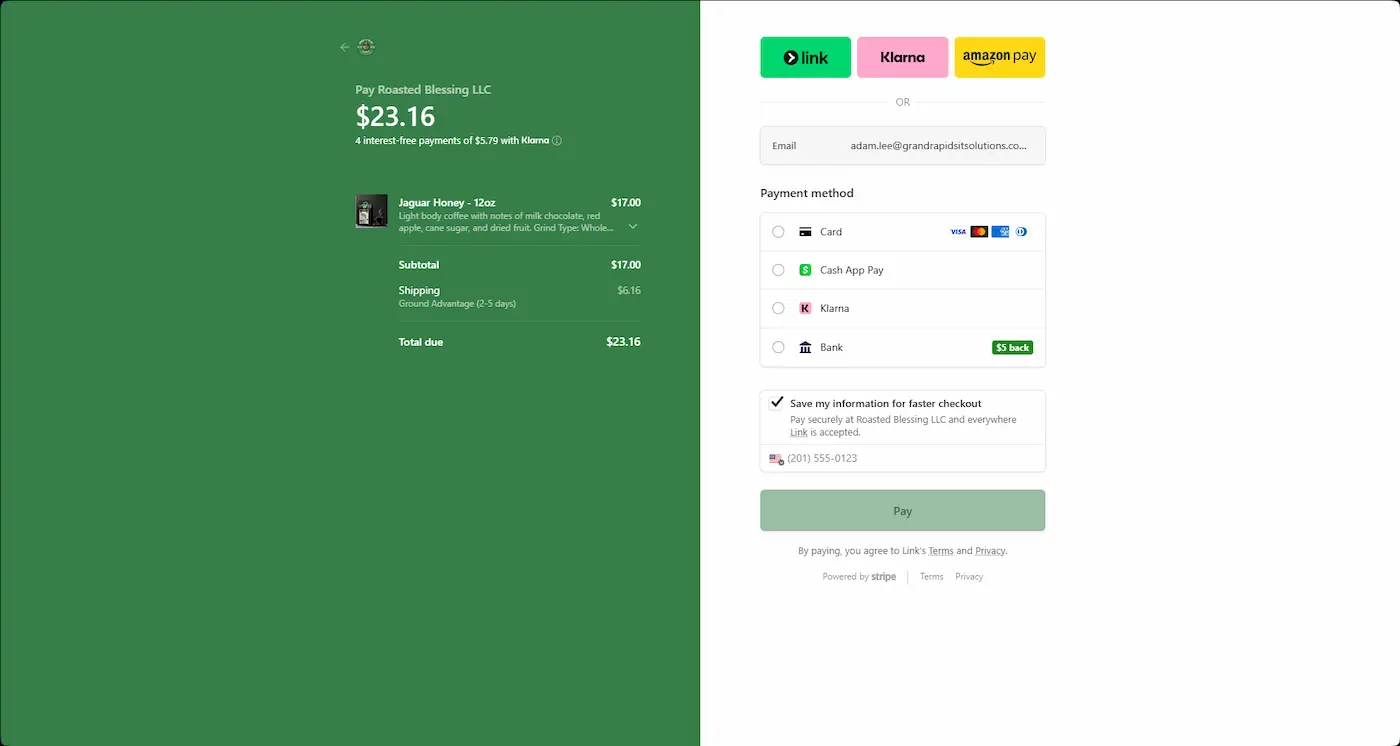Click the $5 back badge
This screenshot has width=1400, height=746.
click(1012, 348)
